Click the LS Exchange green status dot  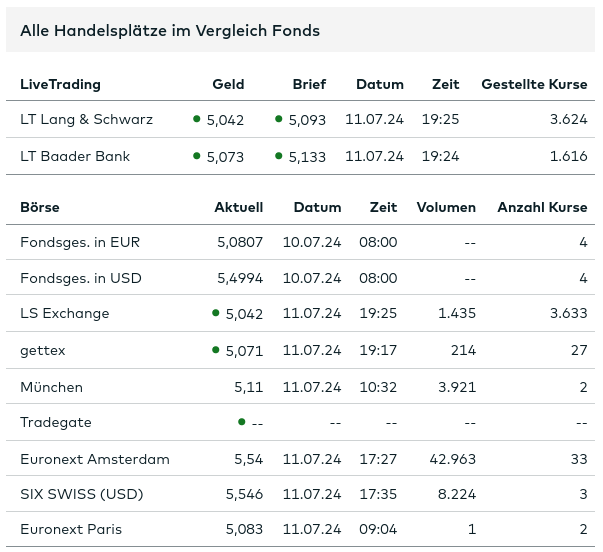[x=216, y=313]
